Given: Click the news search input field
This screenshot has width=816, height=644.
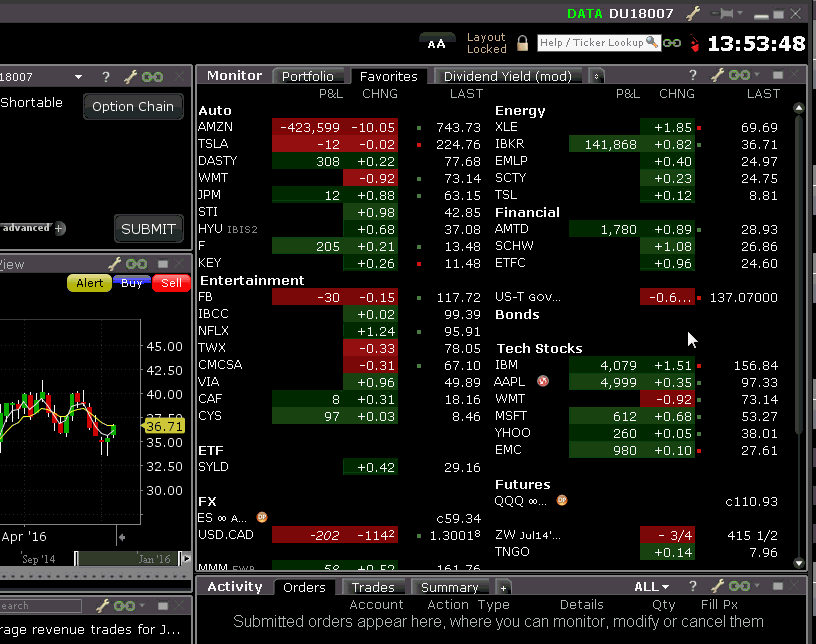Looking at the screenshot, I should click(41, 606).
